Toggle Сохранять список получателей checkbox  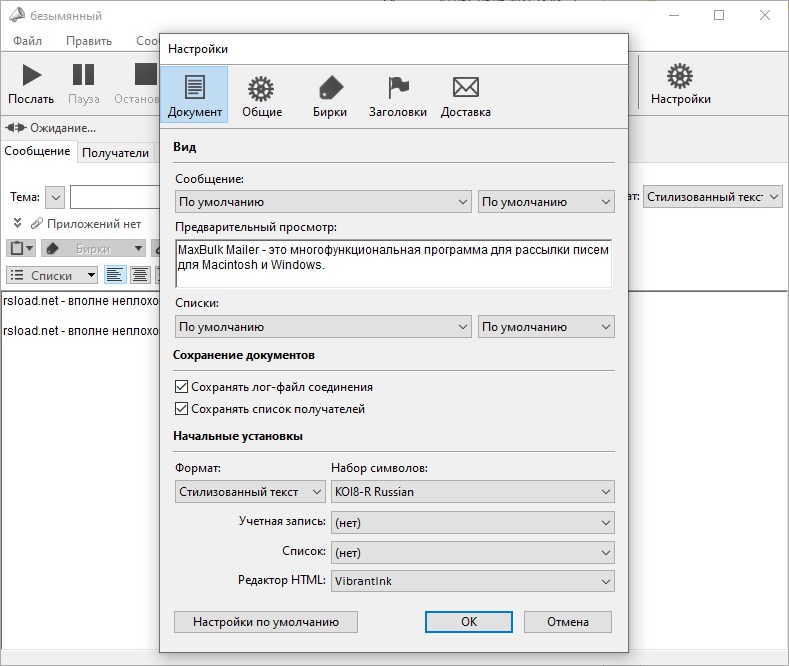point(181,408)
